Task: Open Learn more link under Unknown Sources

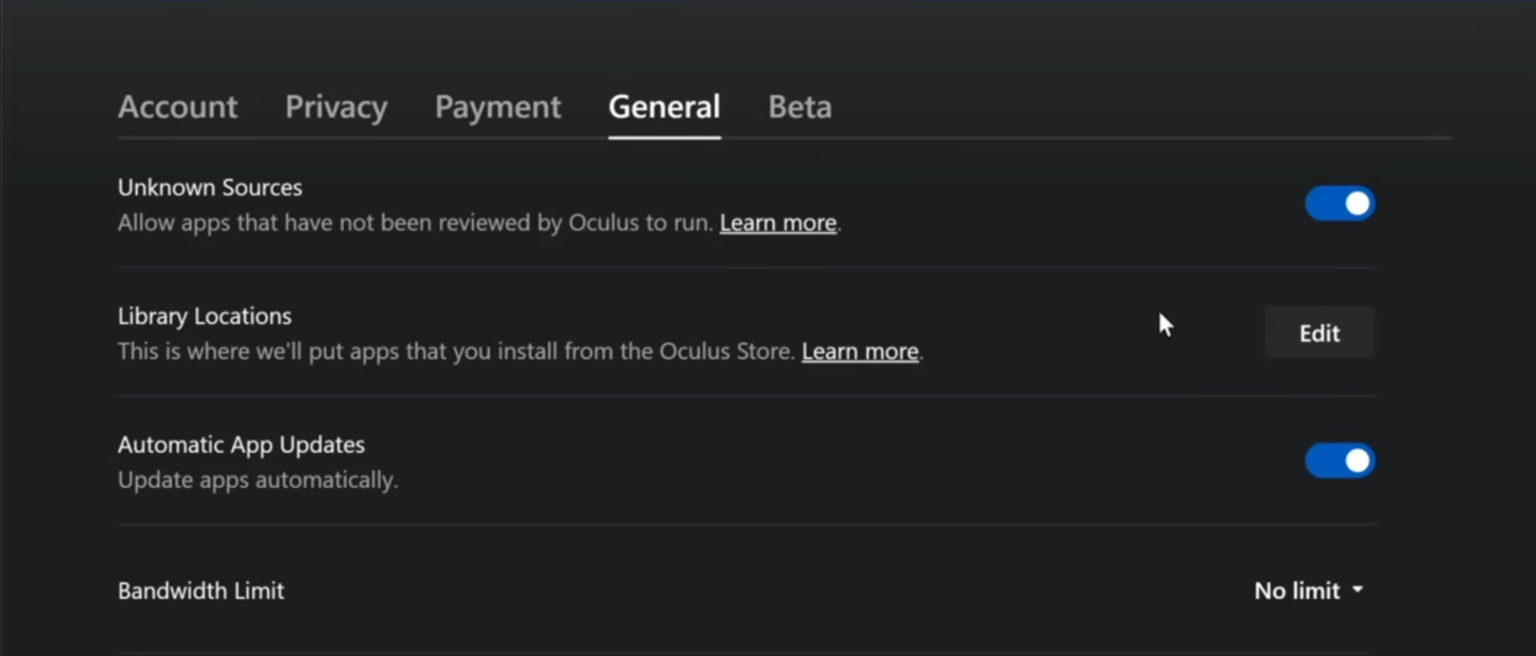Action: pyautogui.click(x=778, y=223)
